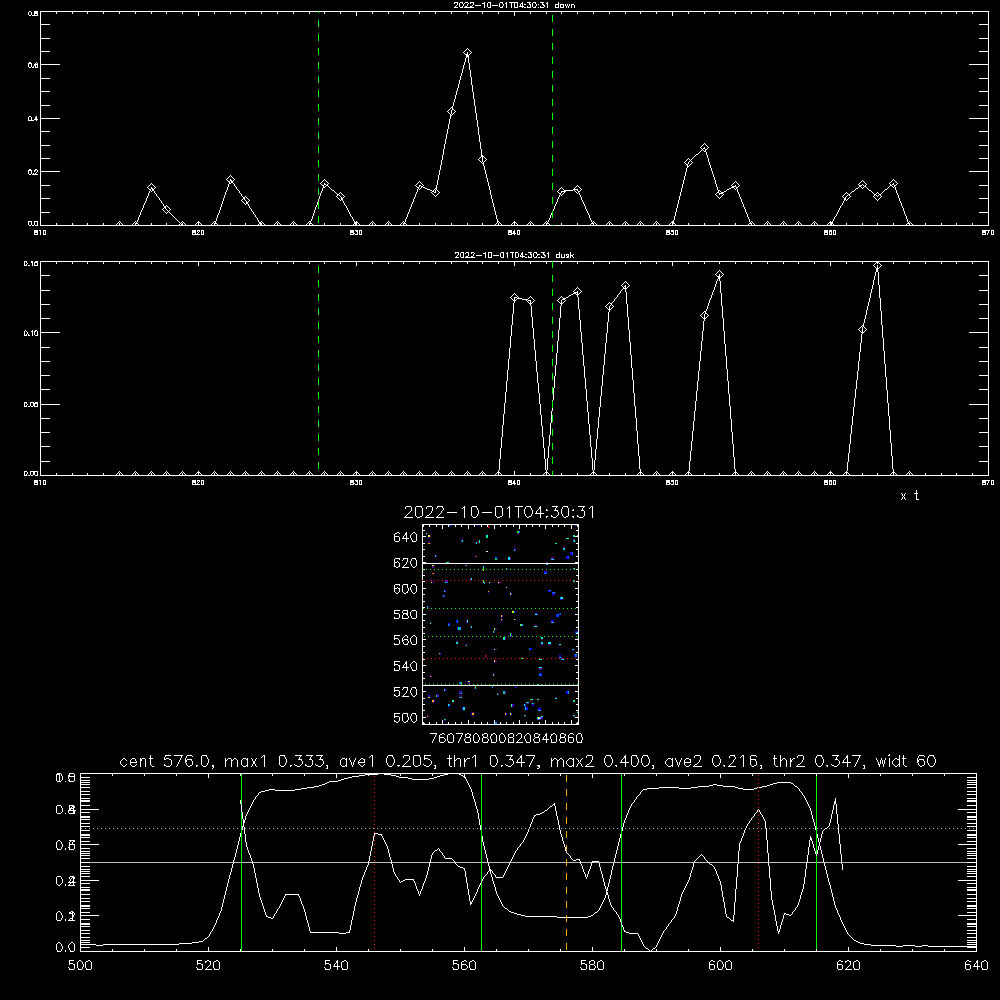Click the left green dashed line in dusk plot
Screen dimensions: 1000x1000
tap(318, 368)
